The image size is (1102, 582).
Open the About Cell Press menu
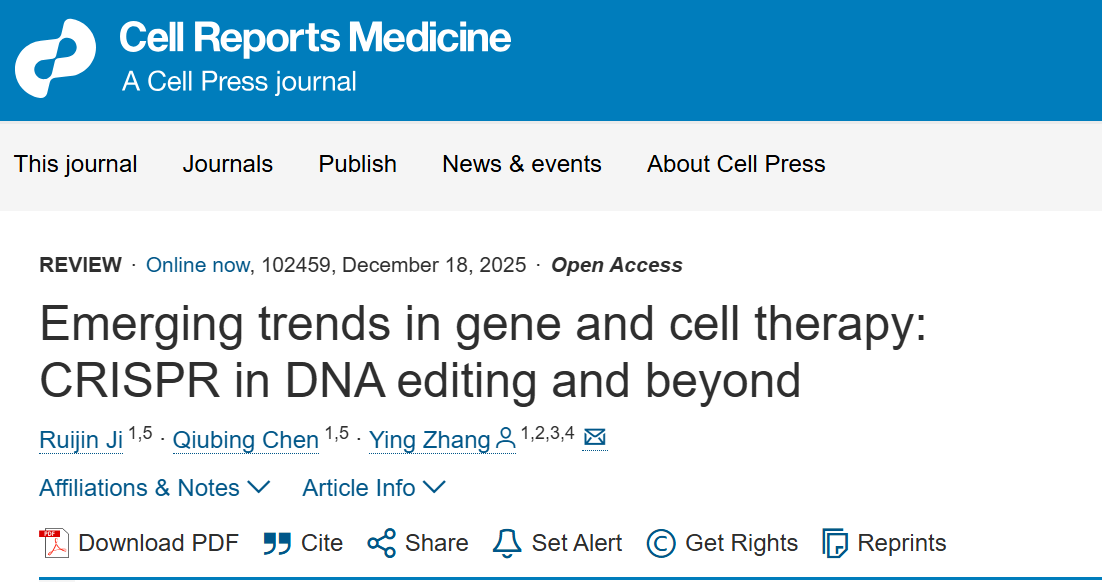coord(736,164)
